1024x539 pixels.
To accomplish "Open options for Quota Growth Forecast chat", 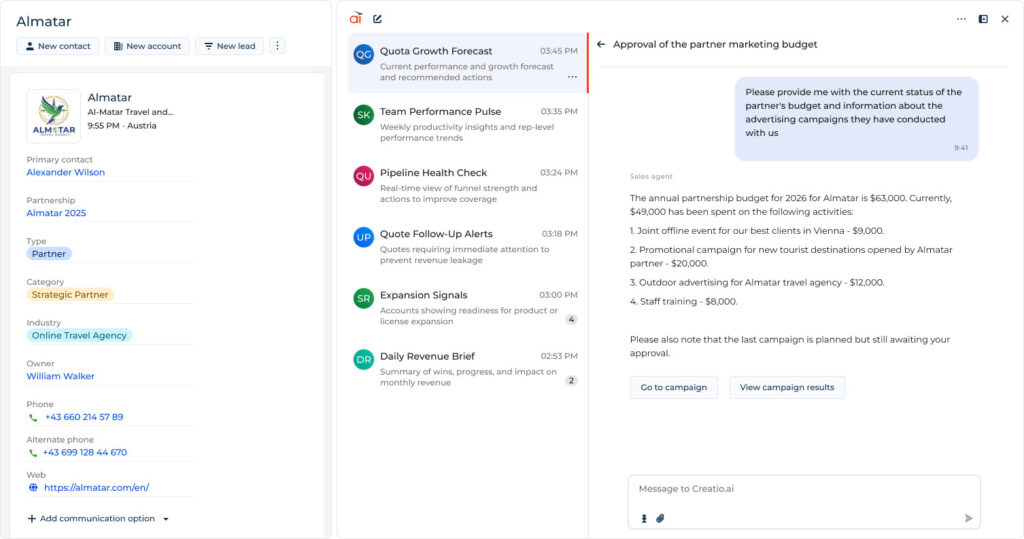I will pos(572,77).
